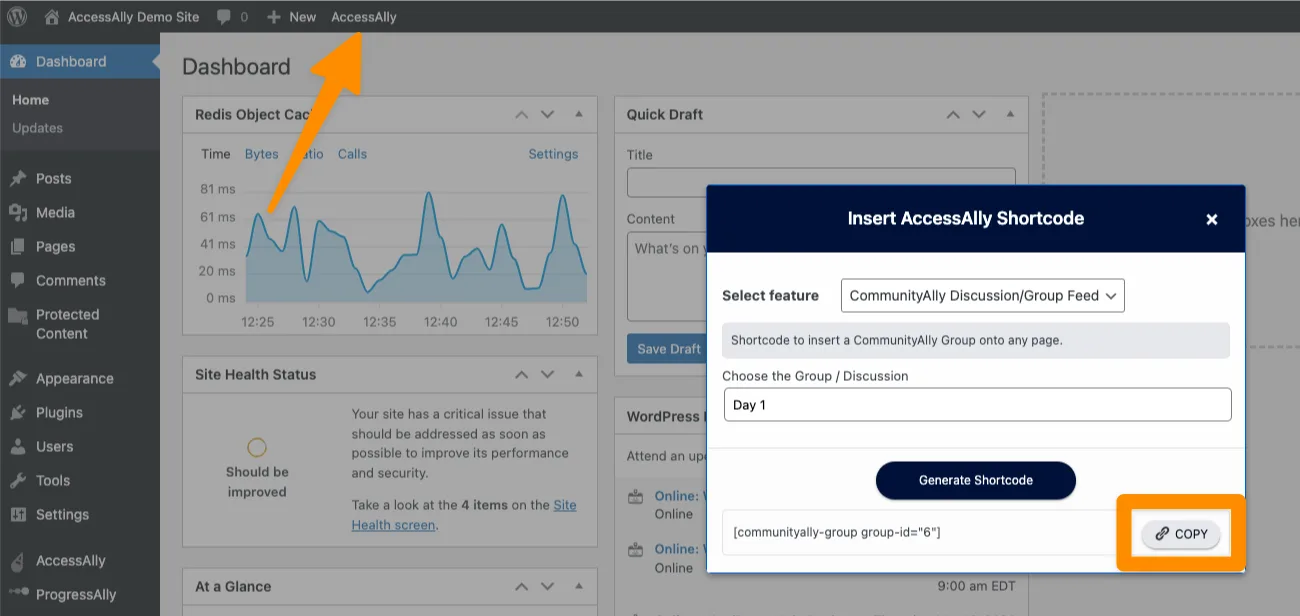Move Quick Draft widget up
The width and height of the screenshot is (1300, 616).
[x=952, y=115]
